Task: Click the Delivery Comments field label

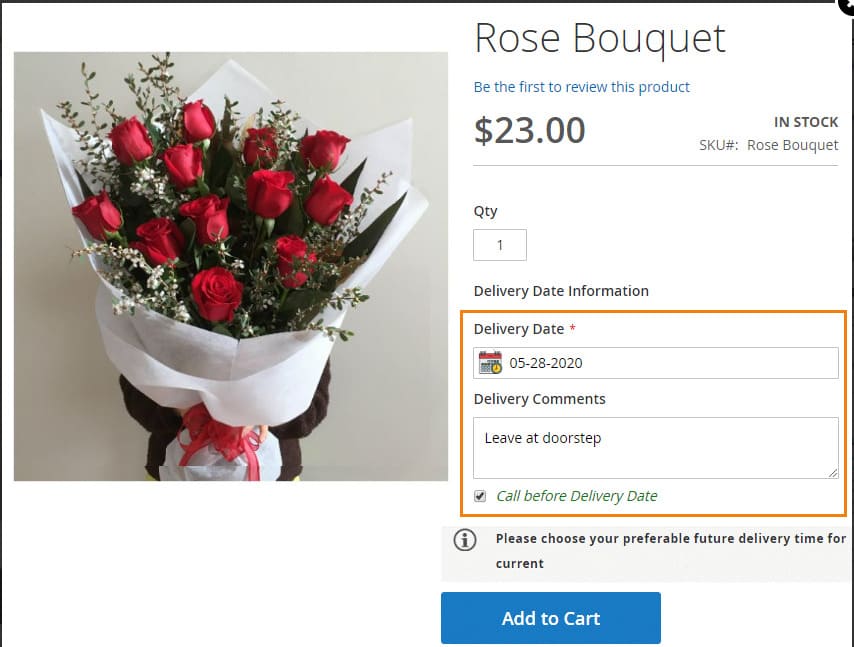Action: (x=540, y=399)
